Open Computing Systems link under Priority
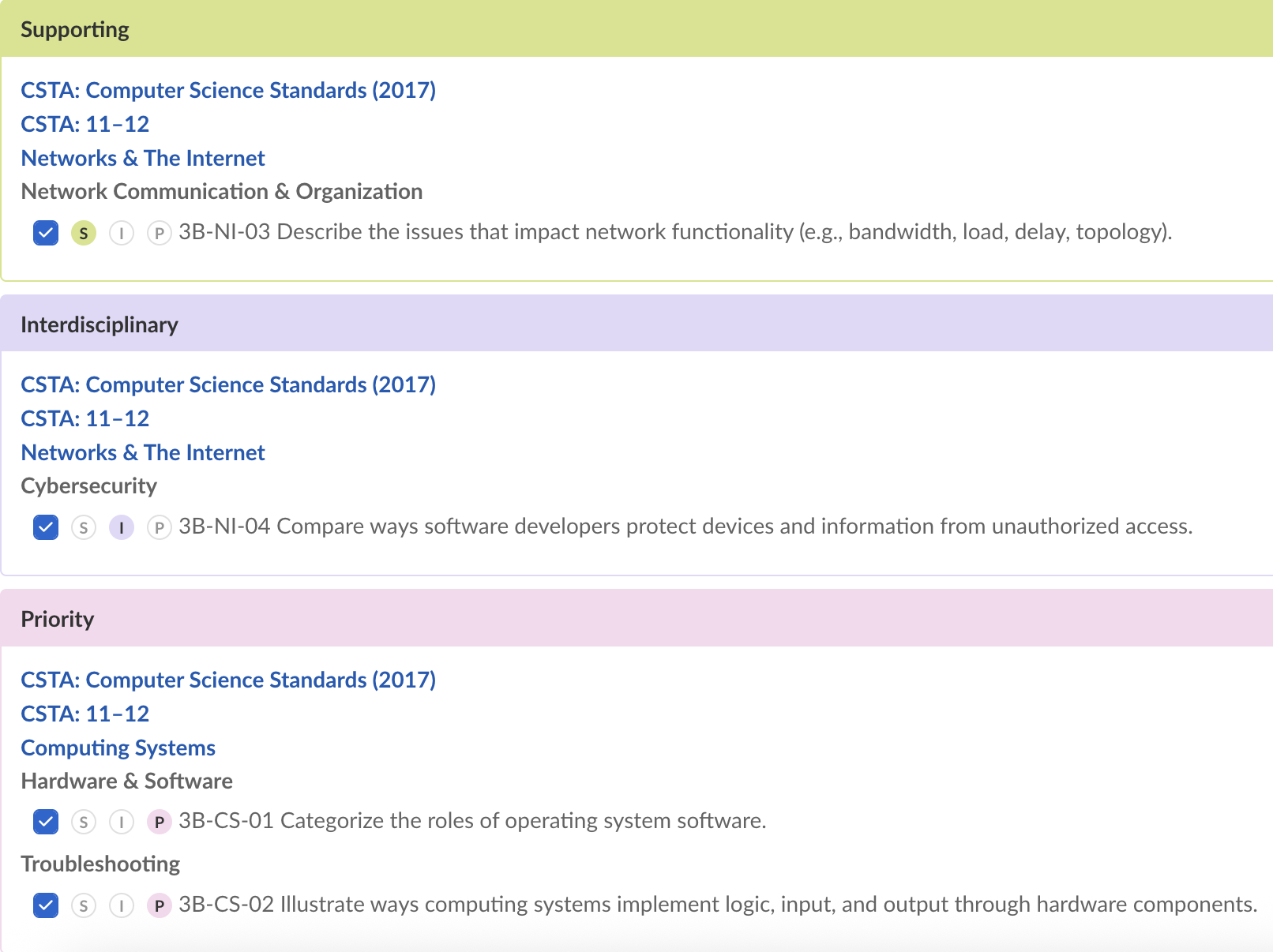Screen dimensions: 1273x952 pos(118,748)
